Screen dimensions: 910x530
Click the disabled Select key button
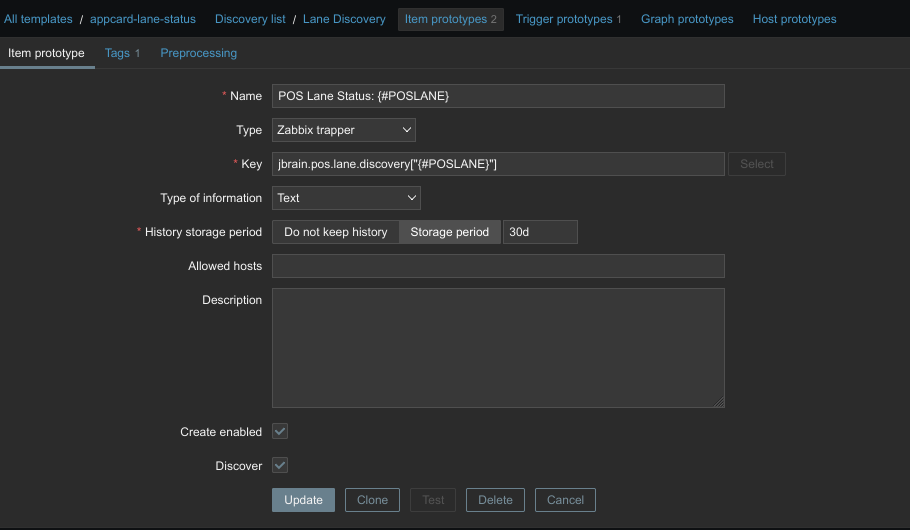(757, 164)
